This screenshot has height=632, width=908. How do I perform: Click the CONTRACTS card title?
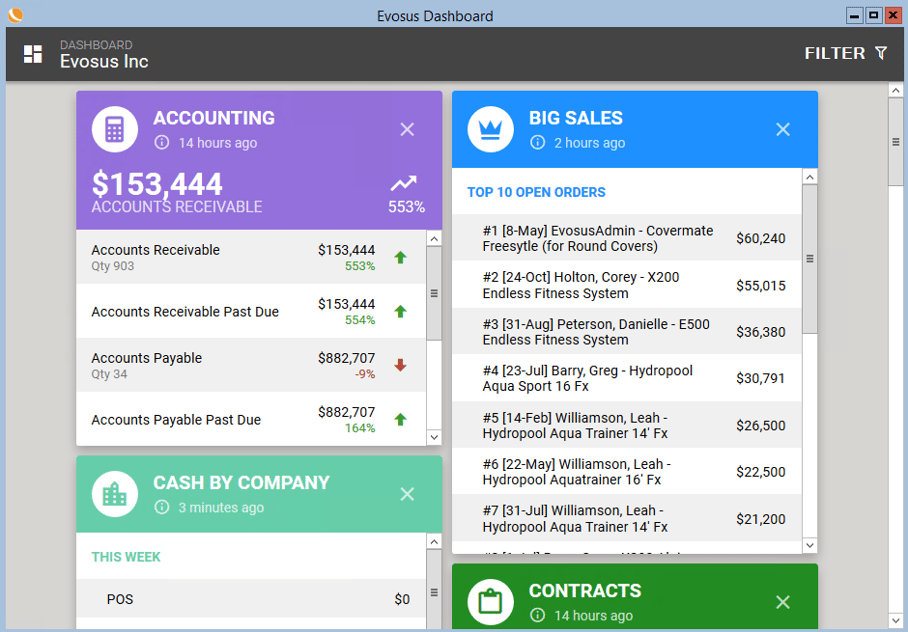click(585, 590)
